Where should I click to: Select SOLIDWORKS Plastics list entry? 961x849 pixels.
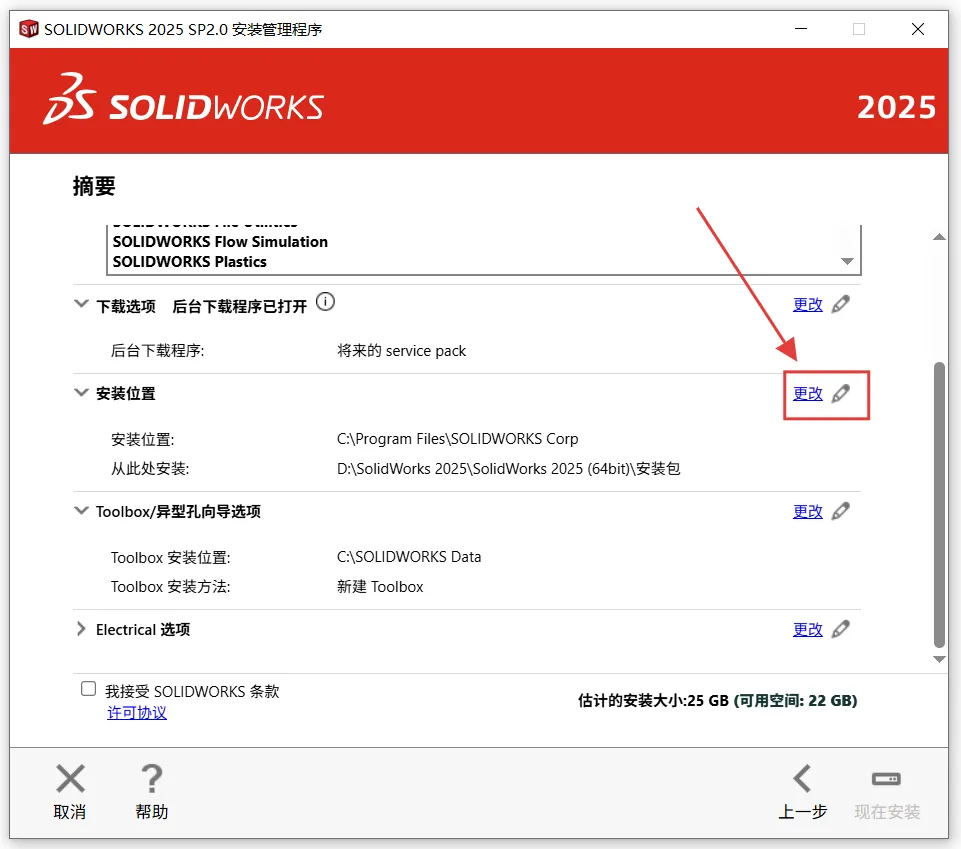click(189, 262)
